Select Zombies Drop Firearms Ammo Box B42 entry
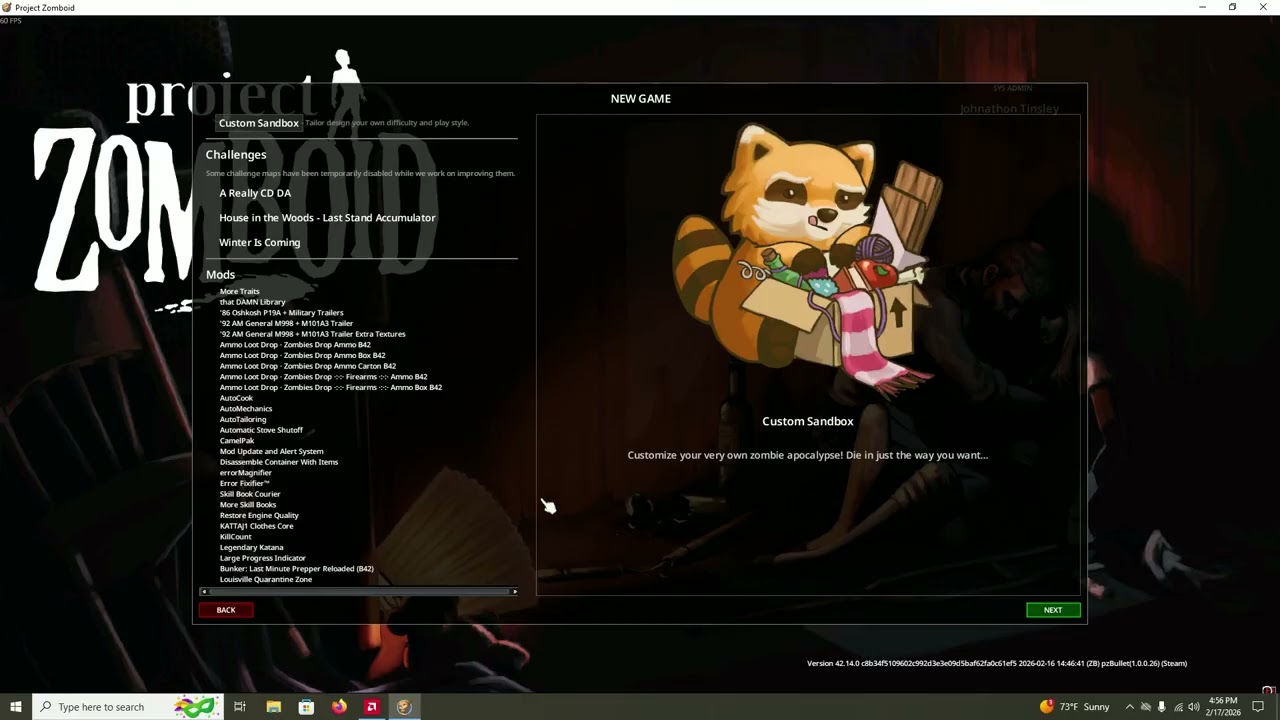 [331, 387]
